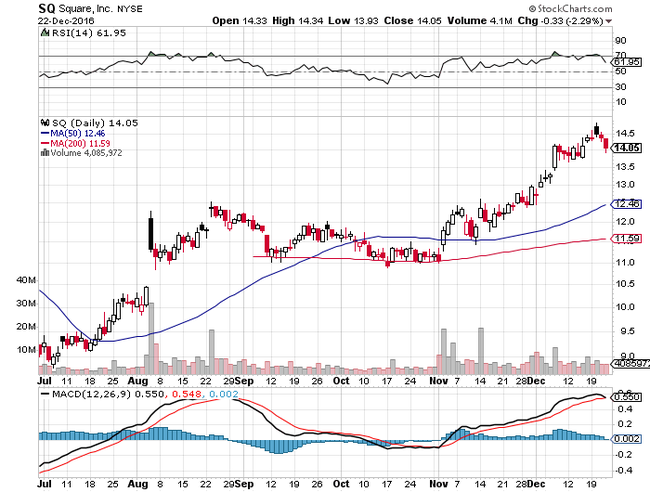This screenshot has height=492, width=650.
Task: Click the Nov label on price chart axis
Action: [x=439, y=381]
